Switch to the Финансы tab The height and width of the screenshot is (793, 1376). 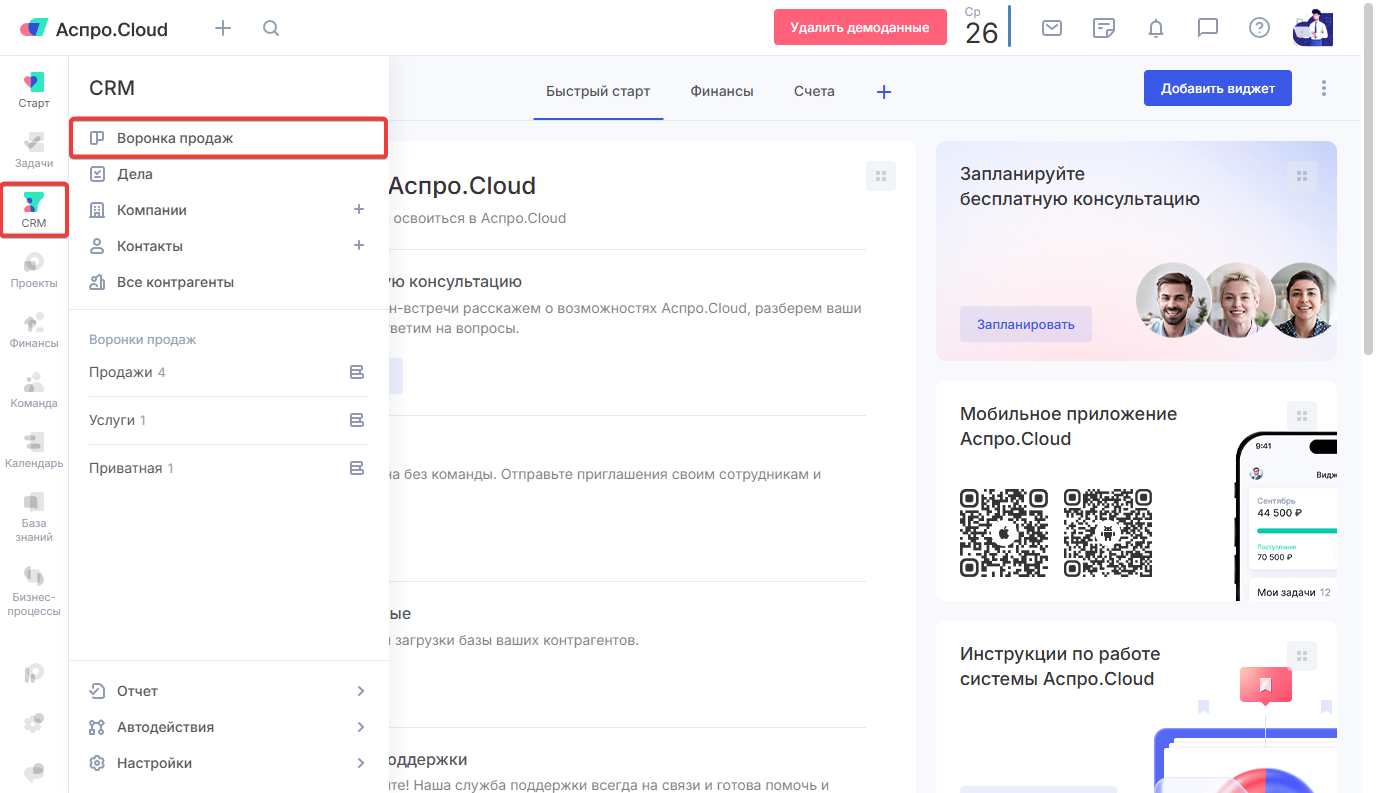point(722,91)
